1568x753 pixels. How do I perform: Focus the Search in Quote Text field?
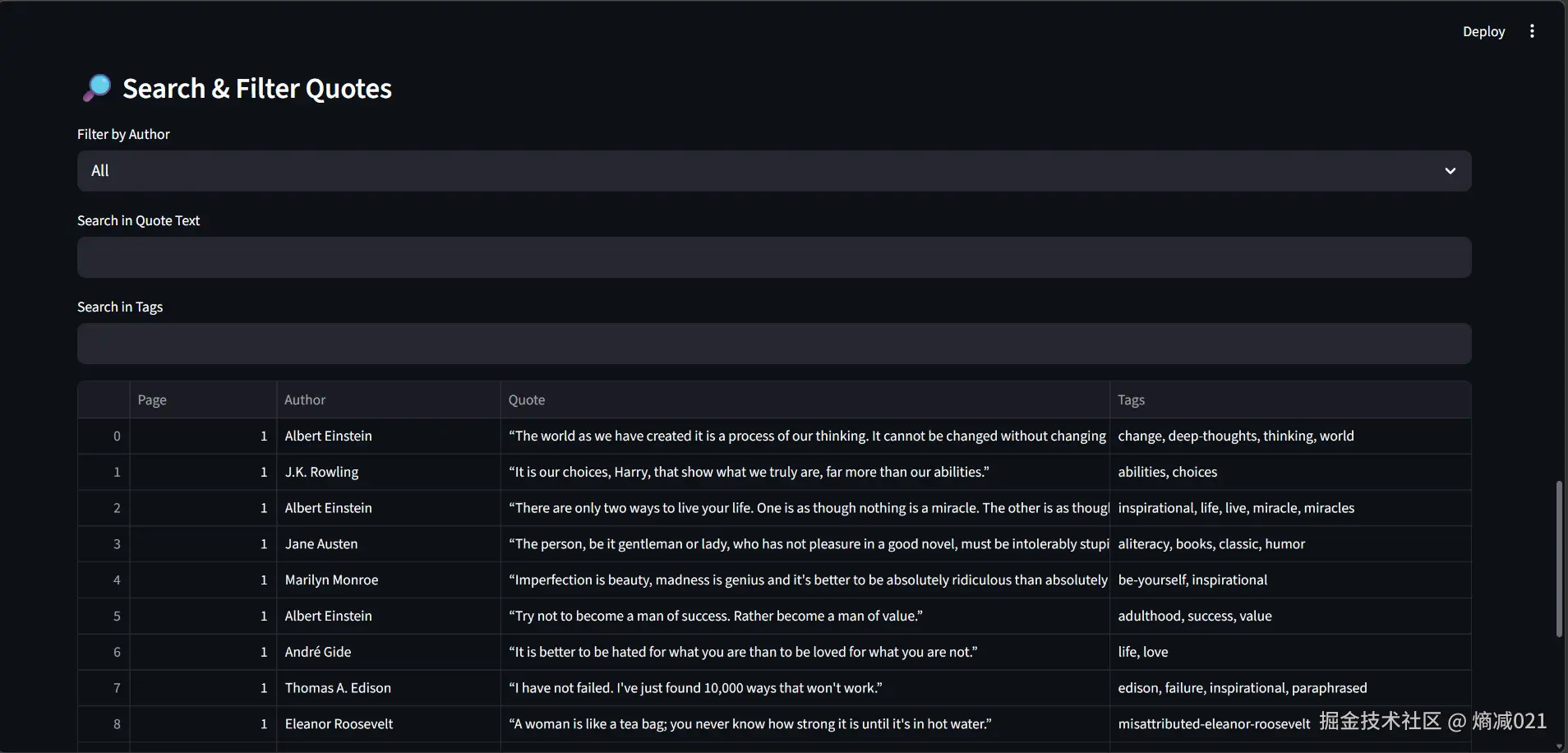pyautogui.click(x=772, y=257)
